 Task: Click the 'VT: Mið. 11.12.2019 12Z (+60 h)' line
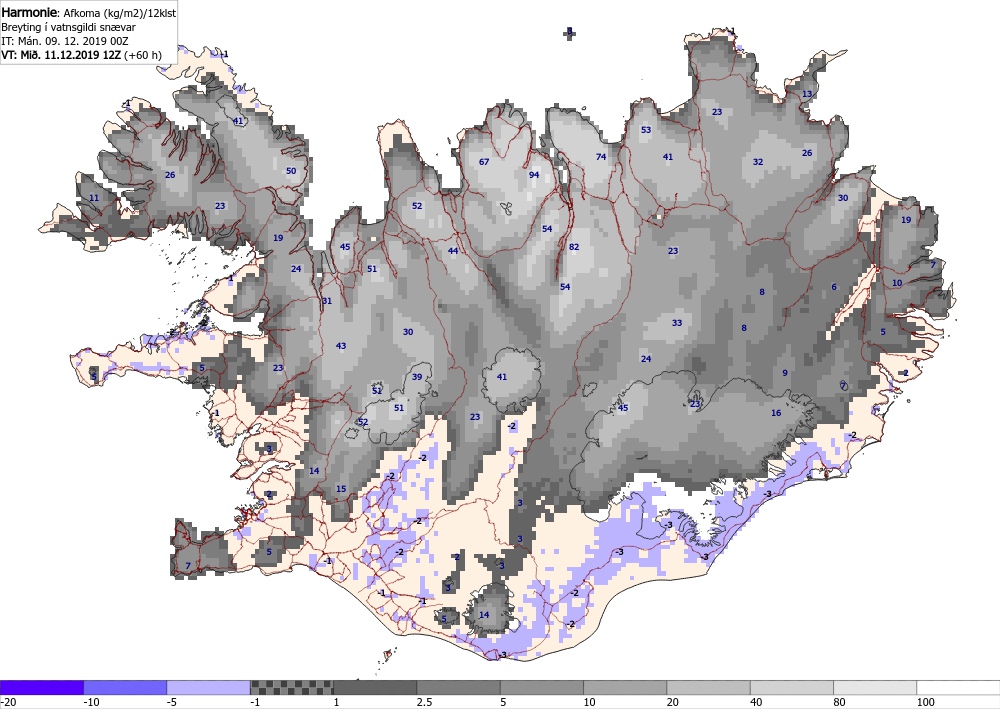pos(81,55)
